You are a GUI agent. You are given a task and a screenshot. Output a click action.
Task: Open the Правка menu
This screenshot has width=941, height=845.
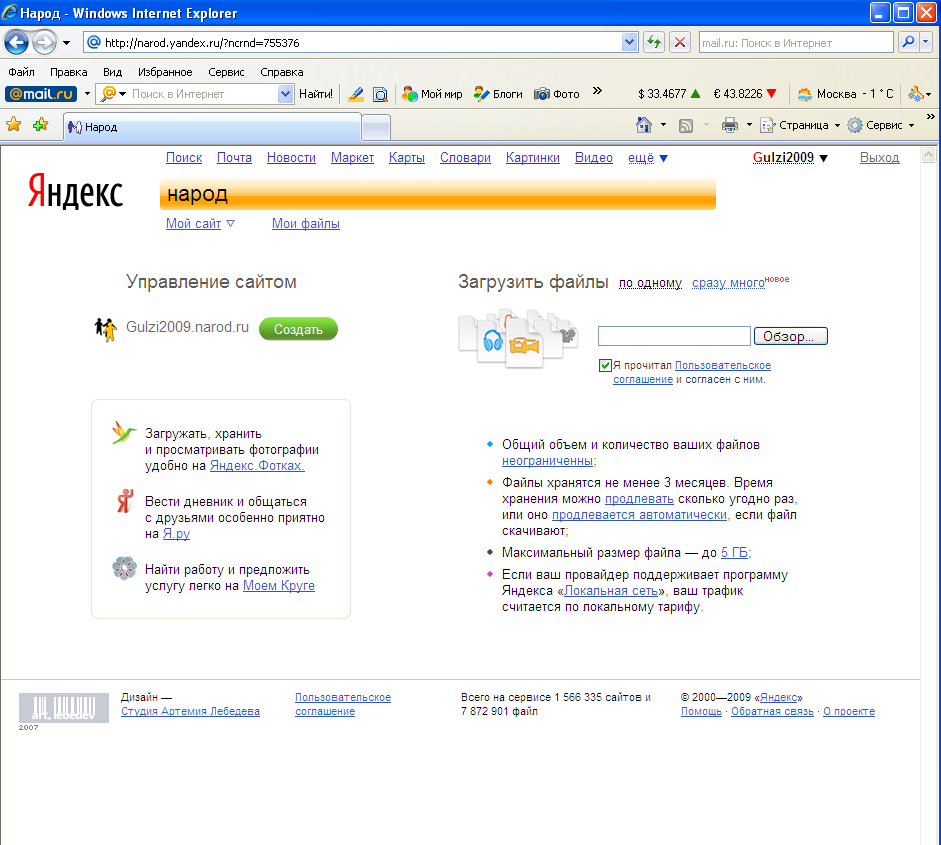click(68, 72)
